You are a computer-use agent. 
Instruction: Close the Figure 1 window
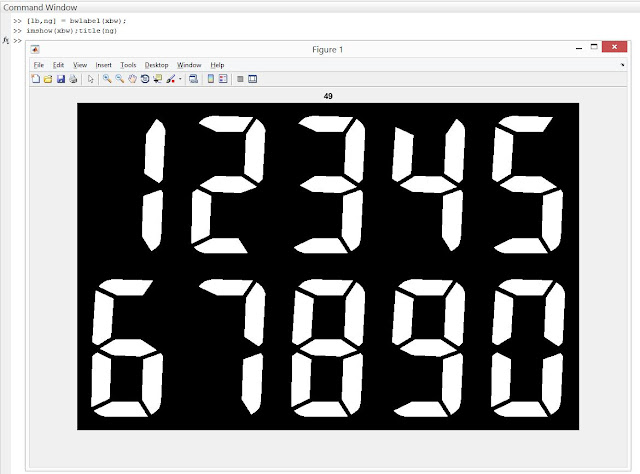point(614,47)
